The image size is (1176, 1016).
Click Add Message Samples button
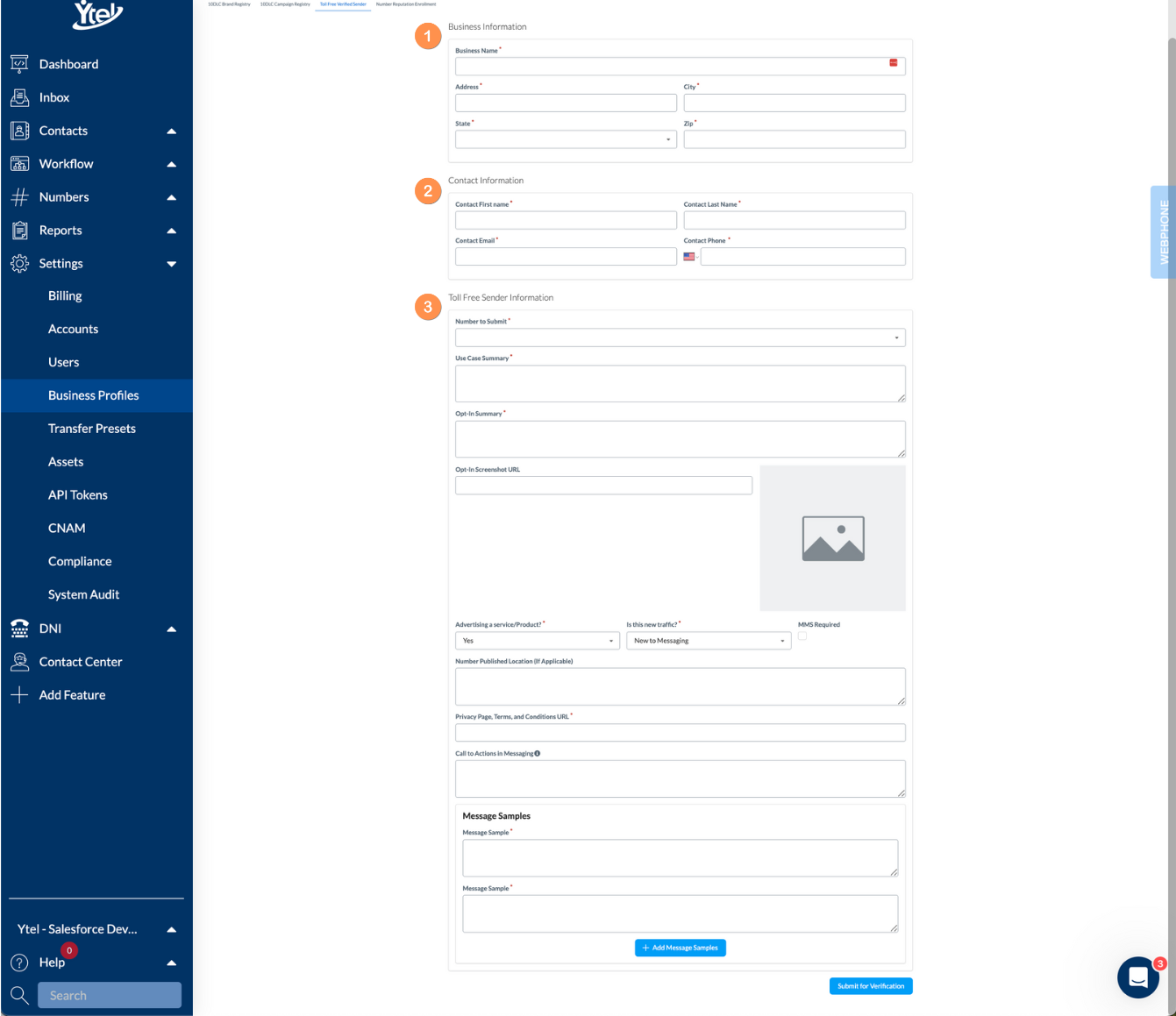(x=680, y=948)
